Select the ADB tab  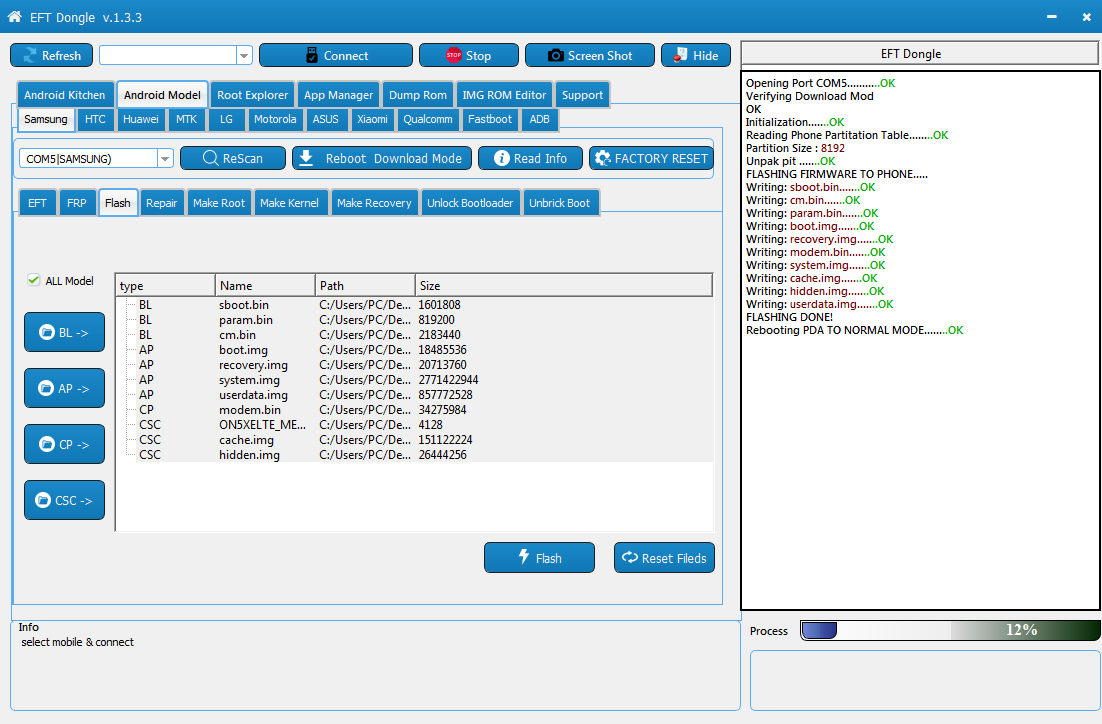click(539, 119)
